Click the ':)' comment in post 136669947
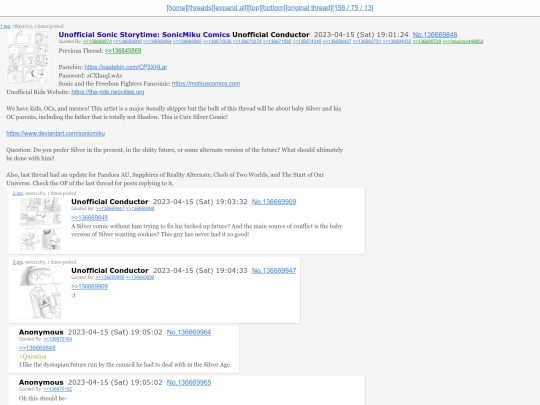The image size is (540, 405). 73,295
